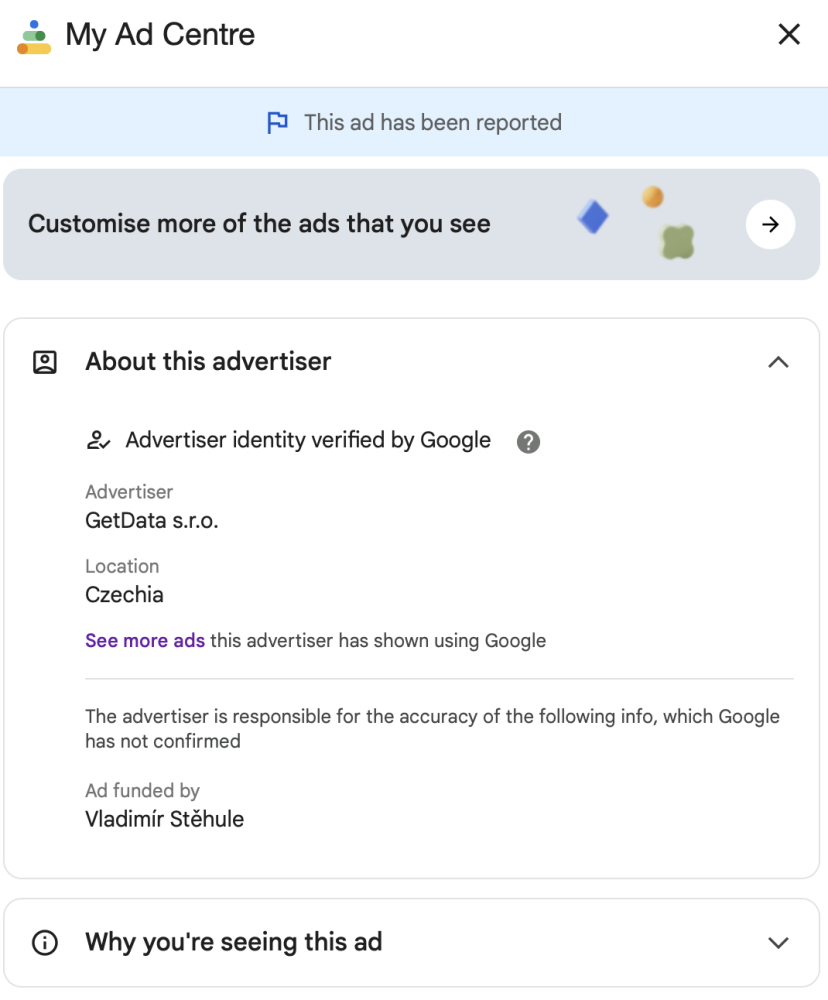Click the verified identity checkmark icon
Viewport: 828px width, 1000px height.
tap(97, 441)
